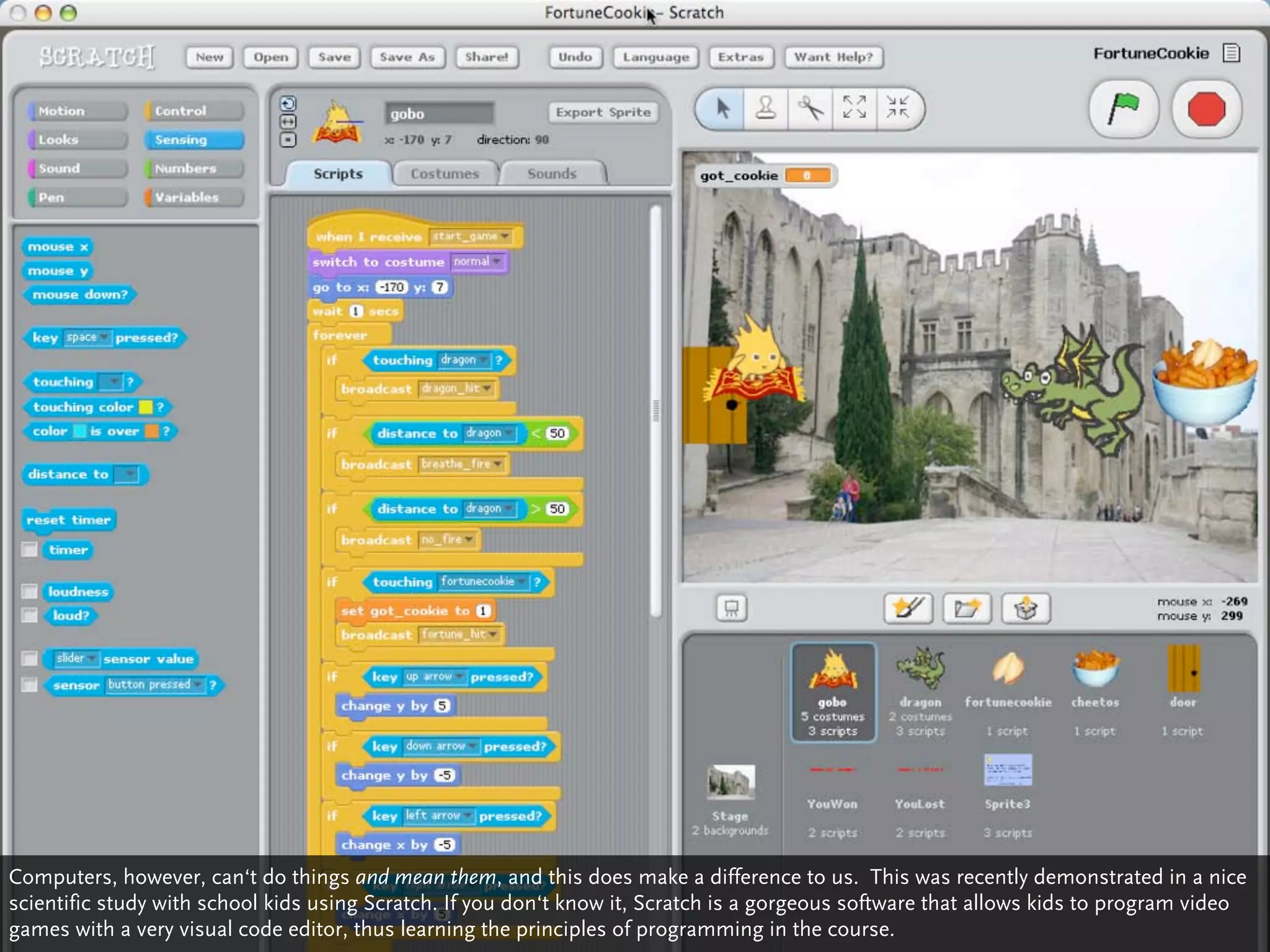
Task: Select the dragon sprite in sprite list
Action: 920,692
